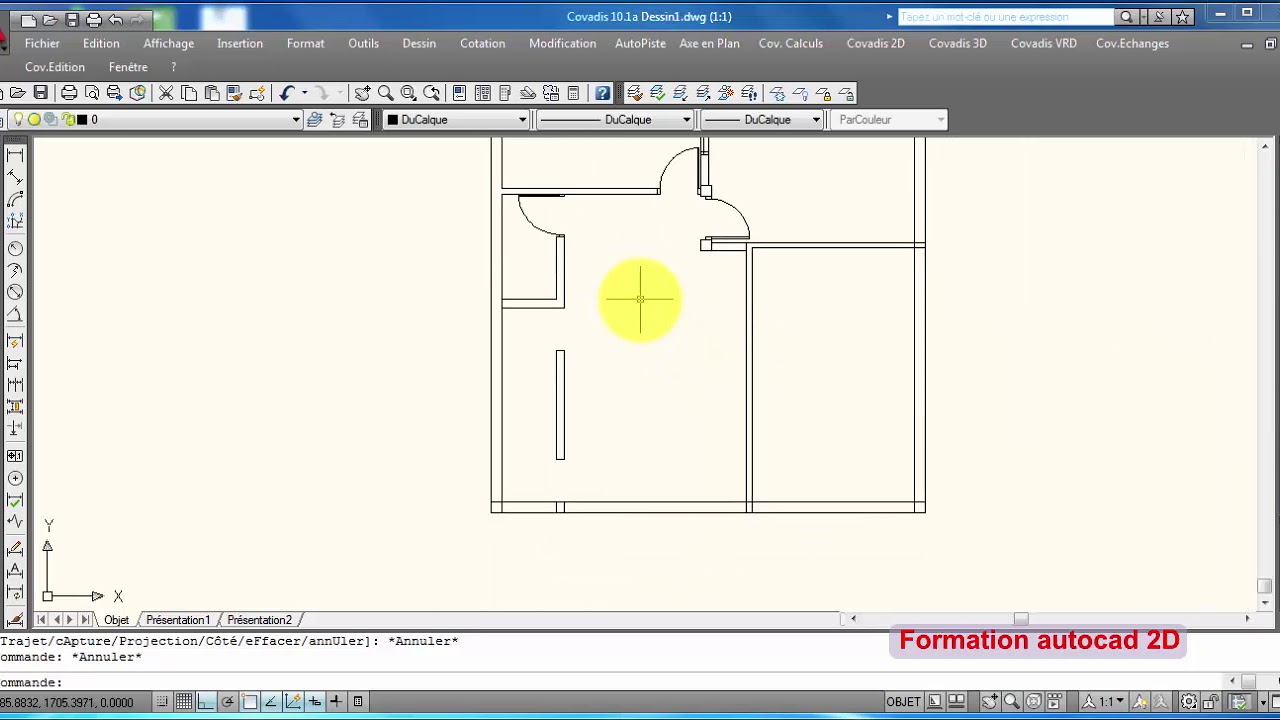
Task: Click the Layer lock padlock icon
Action: [x=824, y=93]
